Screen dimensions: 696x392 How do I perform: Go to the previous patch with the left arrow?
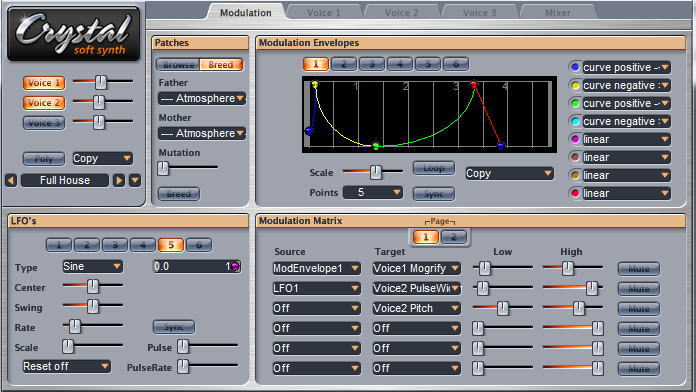coord(11,180)
